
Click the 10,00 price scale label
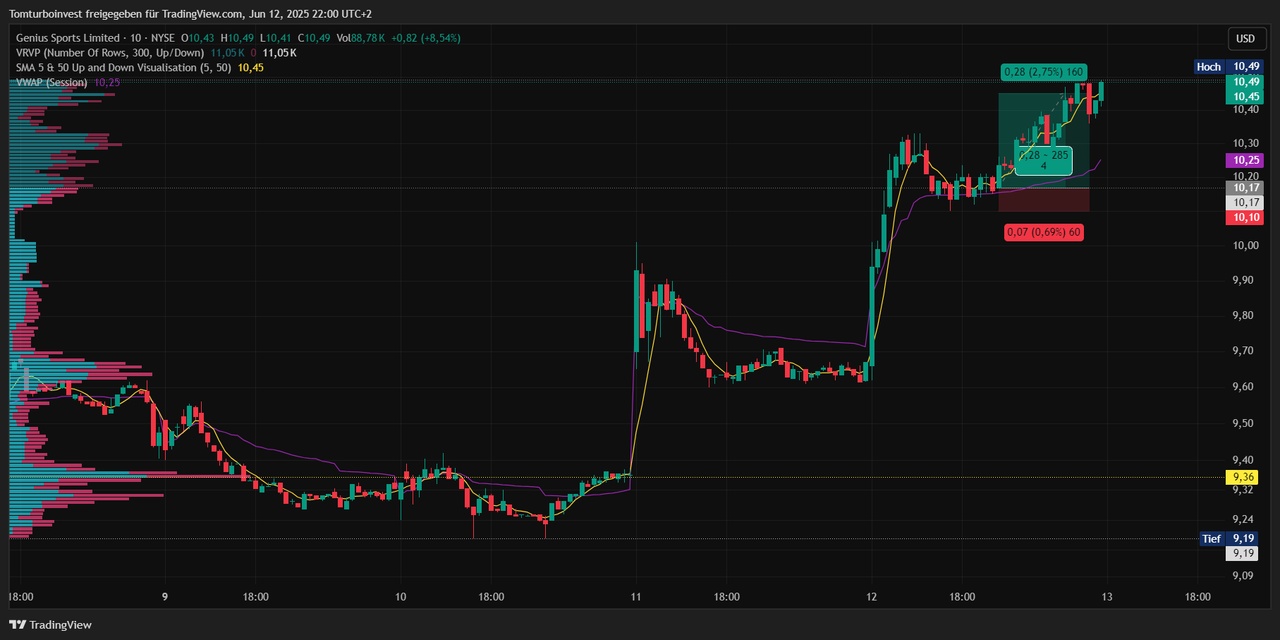1246,246
